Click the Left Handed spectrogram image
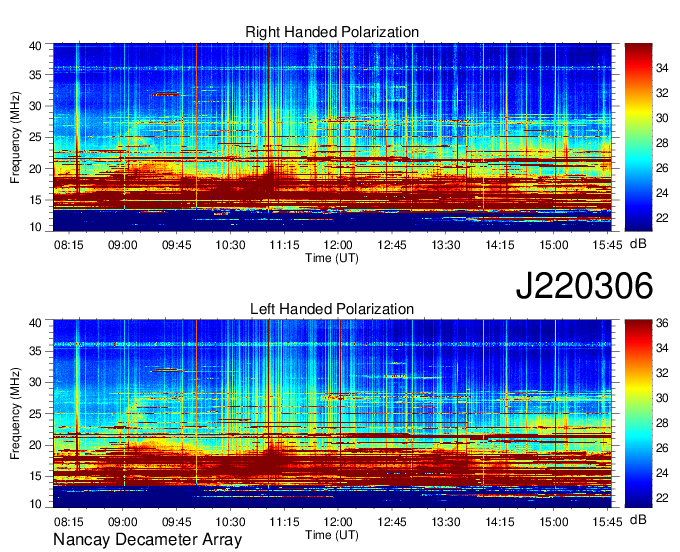 click(x=332, y=414)
